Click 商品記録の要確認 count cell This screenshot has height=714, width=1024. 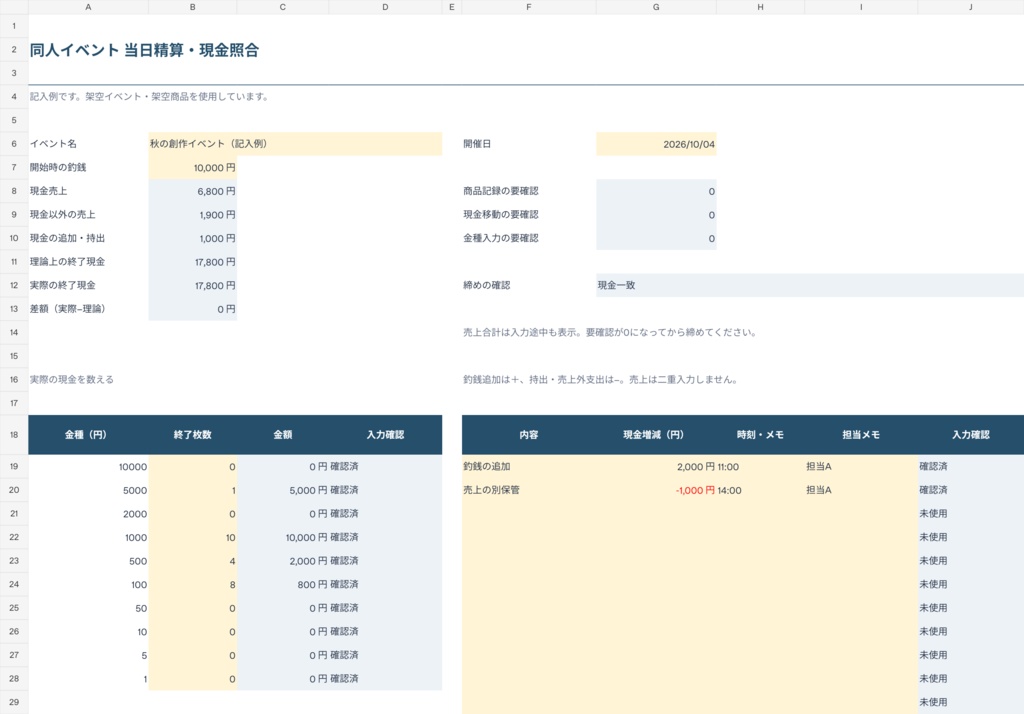656,191
